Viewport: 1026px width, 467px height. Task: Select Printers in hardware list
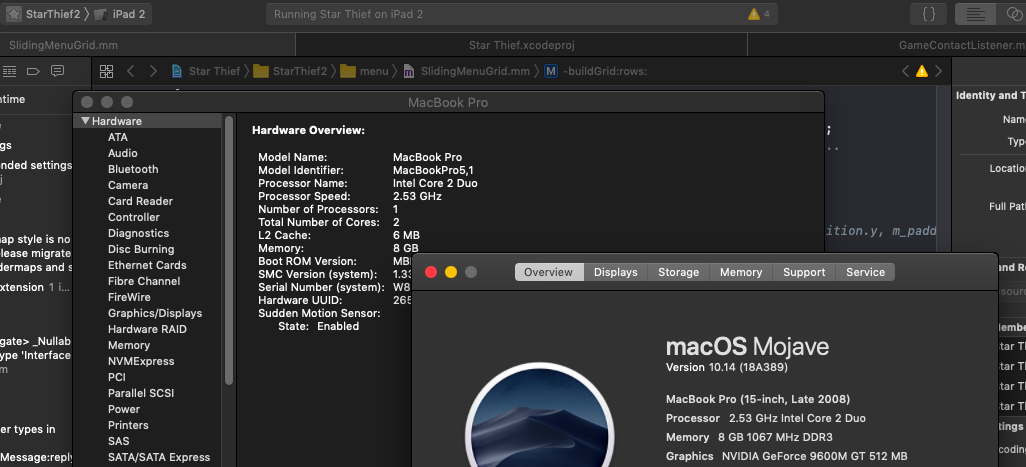[128, 425]
